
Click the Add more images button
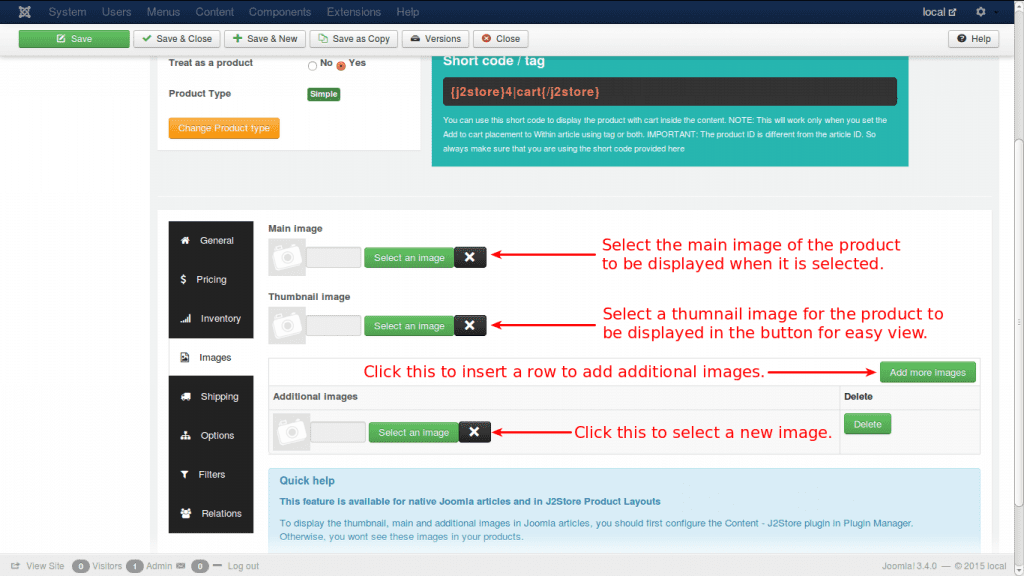927,372
